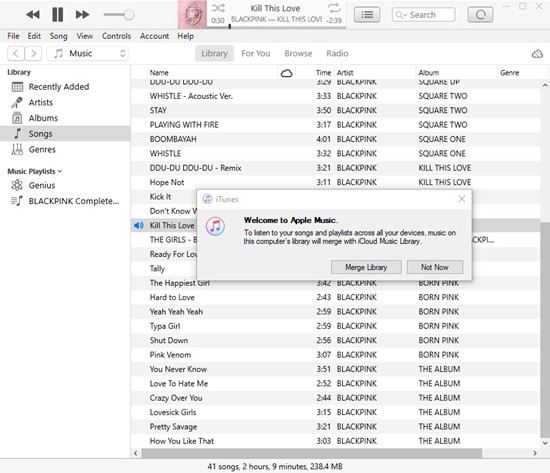Sort by the Artist column header

(x=375, y=73)
